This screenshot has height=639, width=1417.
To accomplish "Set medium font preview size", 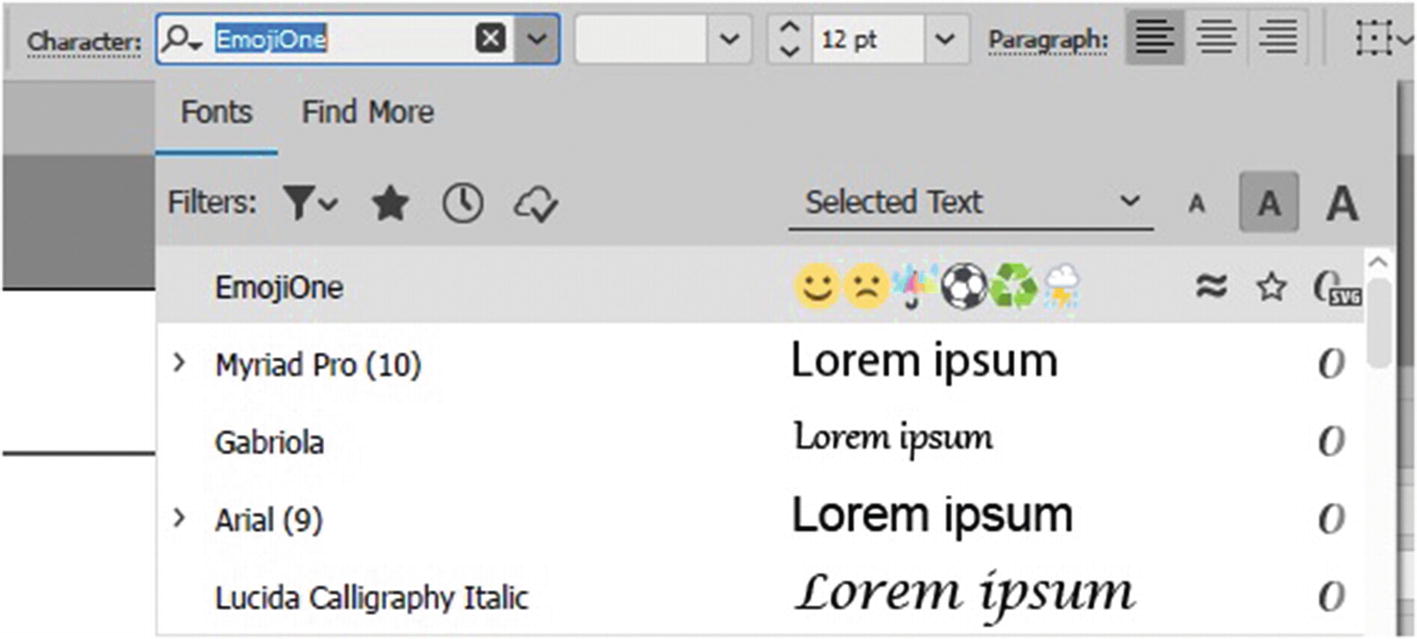I will coord(1269,203).
